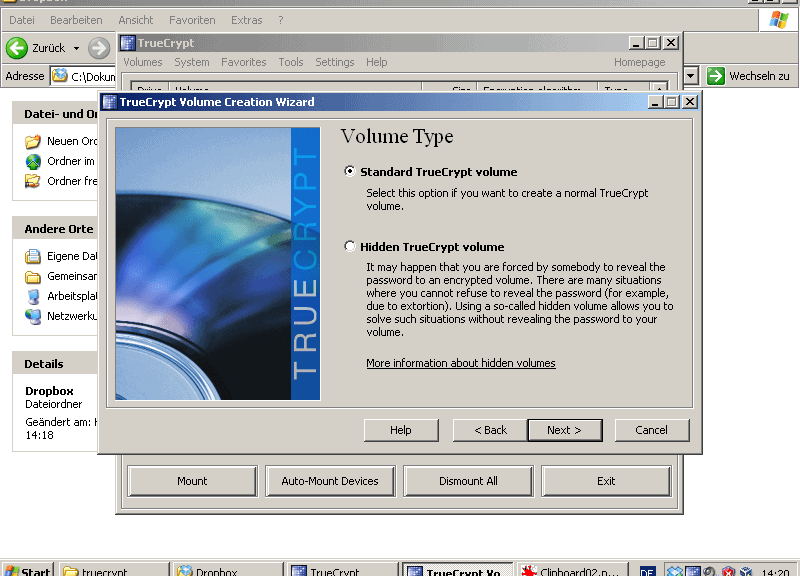Switch to the Dropbox taskbar button

pos(229,571)
